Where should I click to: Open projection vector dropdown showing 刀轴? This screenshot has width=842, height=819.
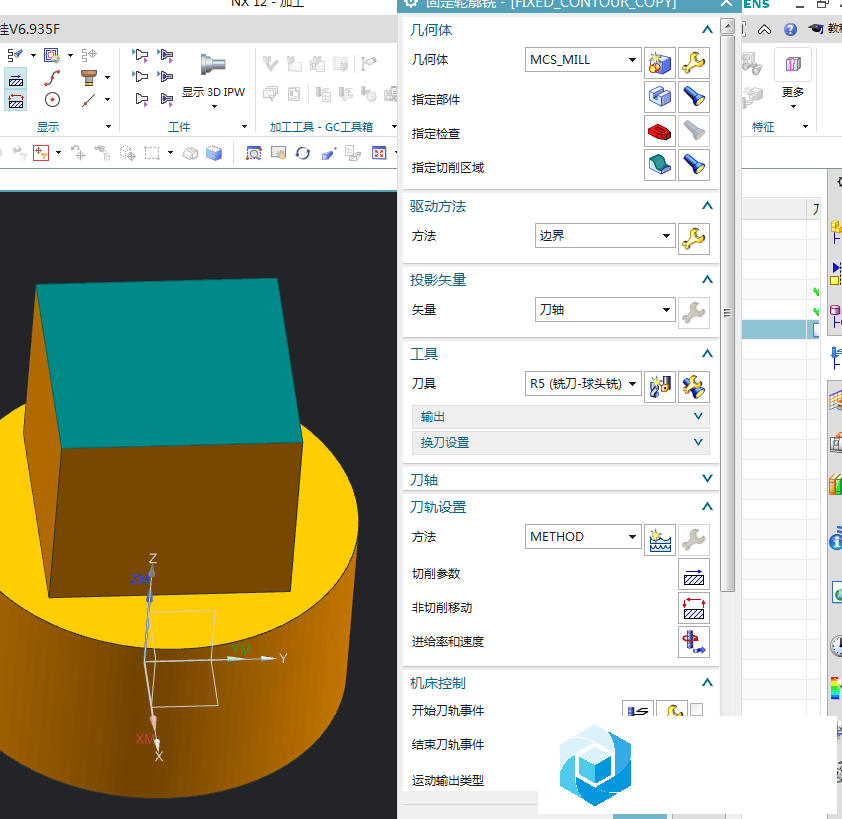point(605,310)
